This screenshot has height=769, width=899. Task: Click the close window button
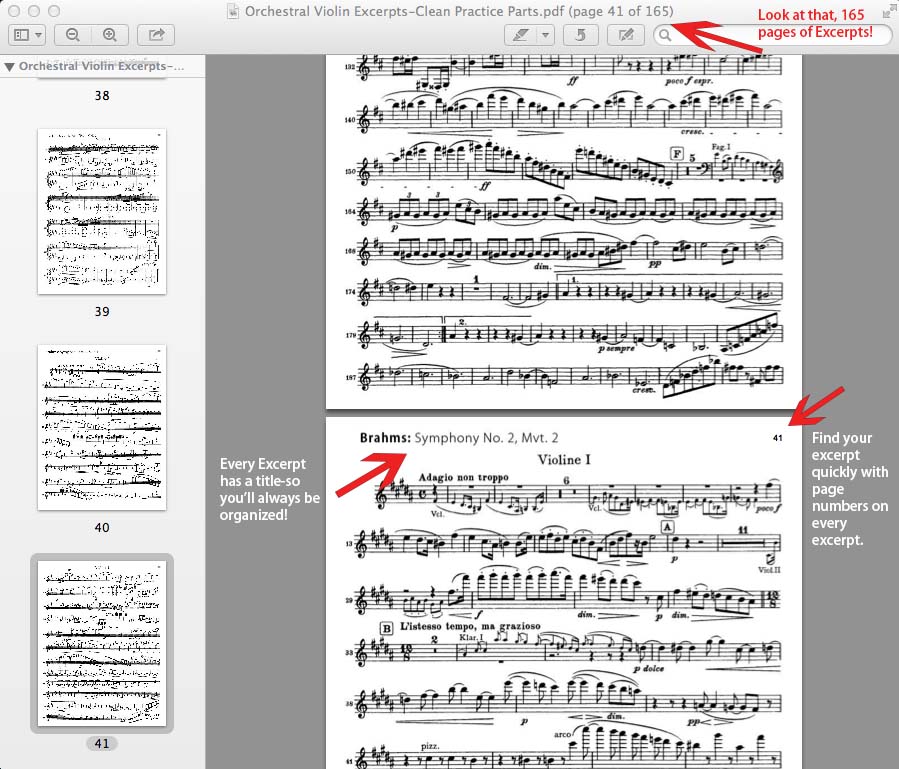(14, 11)
